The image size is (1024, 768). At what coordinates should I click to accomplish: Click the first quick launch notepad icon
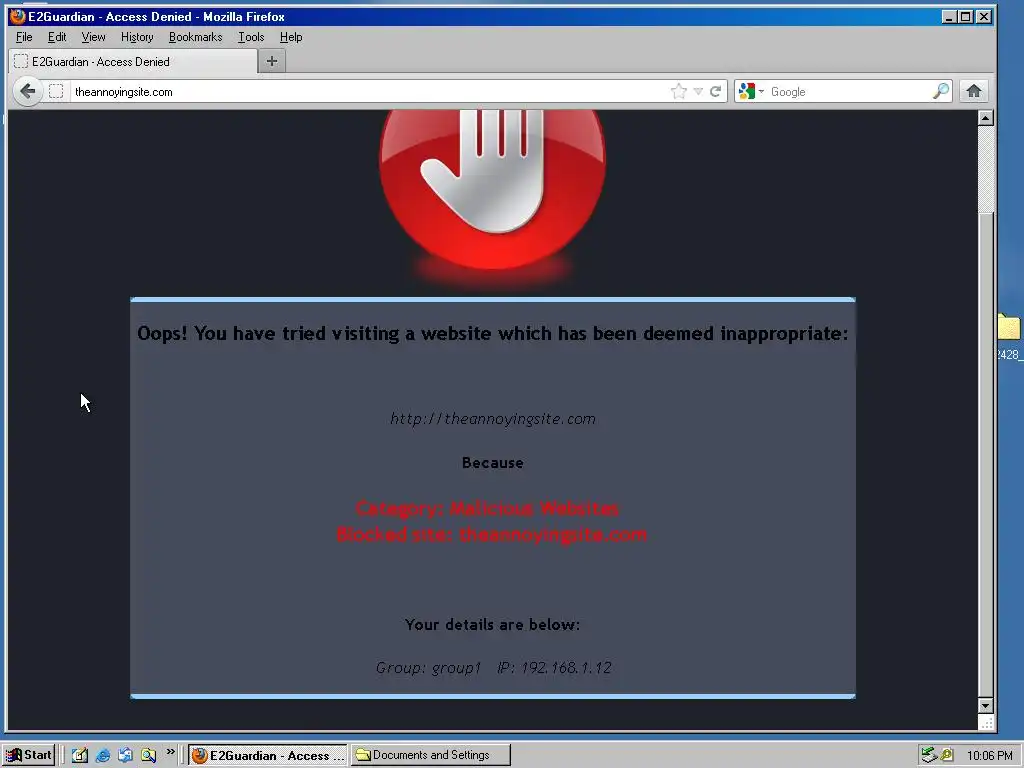click(x=80, y=756)
